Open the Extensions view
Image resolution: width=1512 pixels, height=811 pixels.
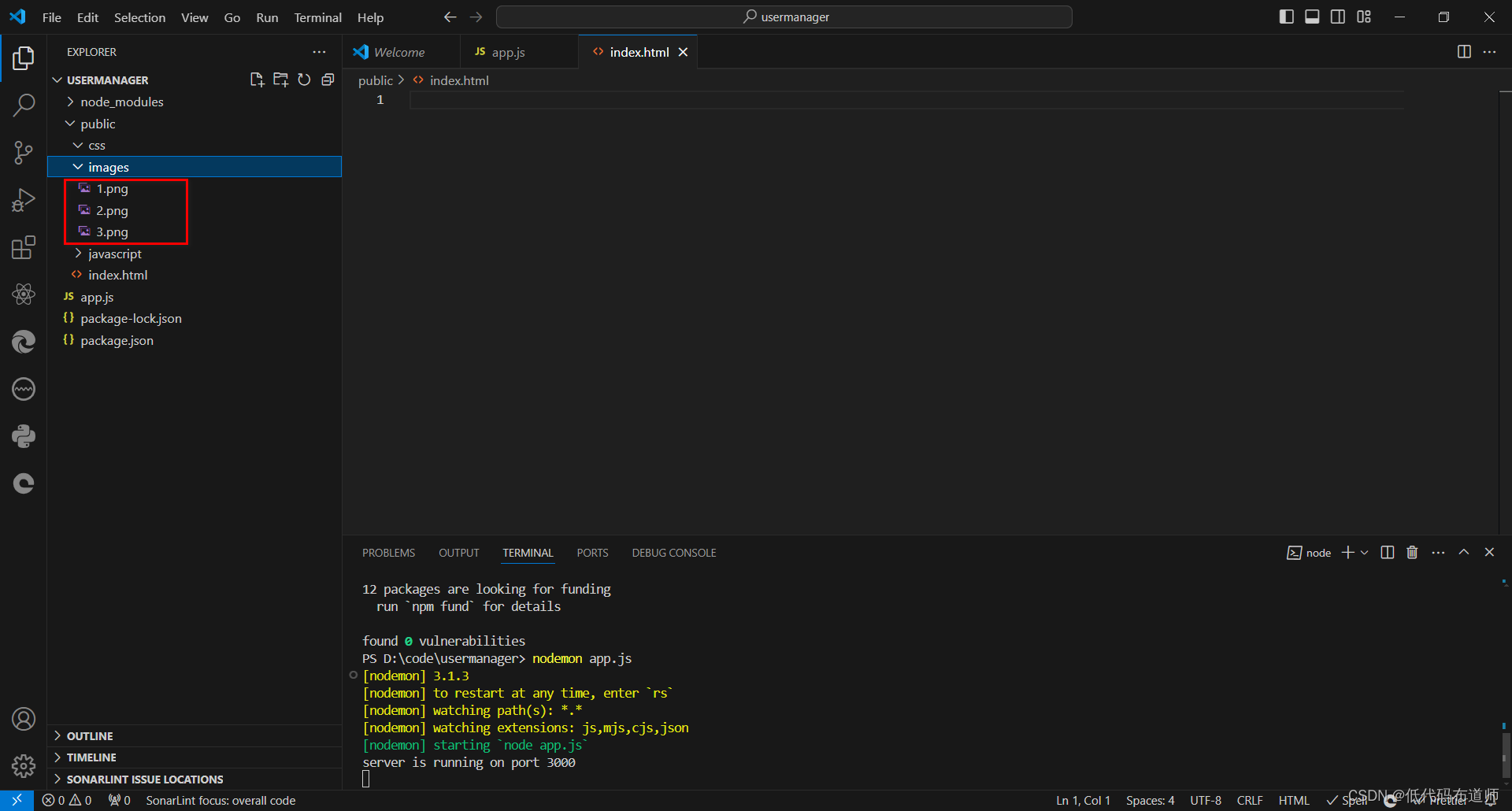[x=24, y=247]
